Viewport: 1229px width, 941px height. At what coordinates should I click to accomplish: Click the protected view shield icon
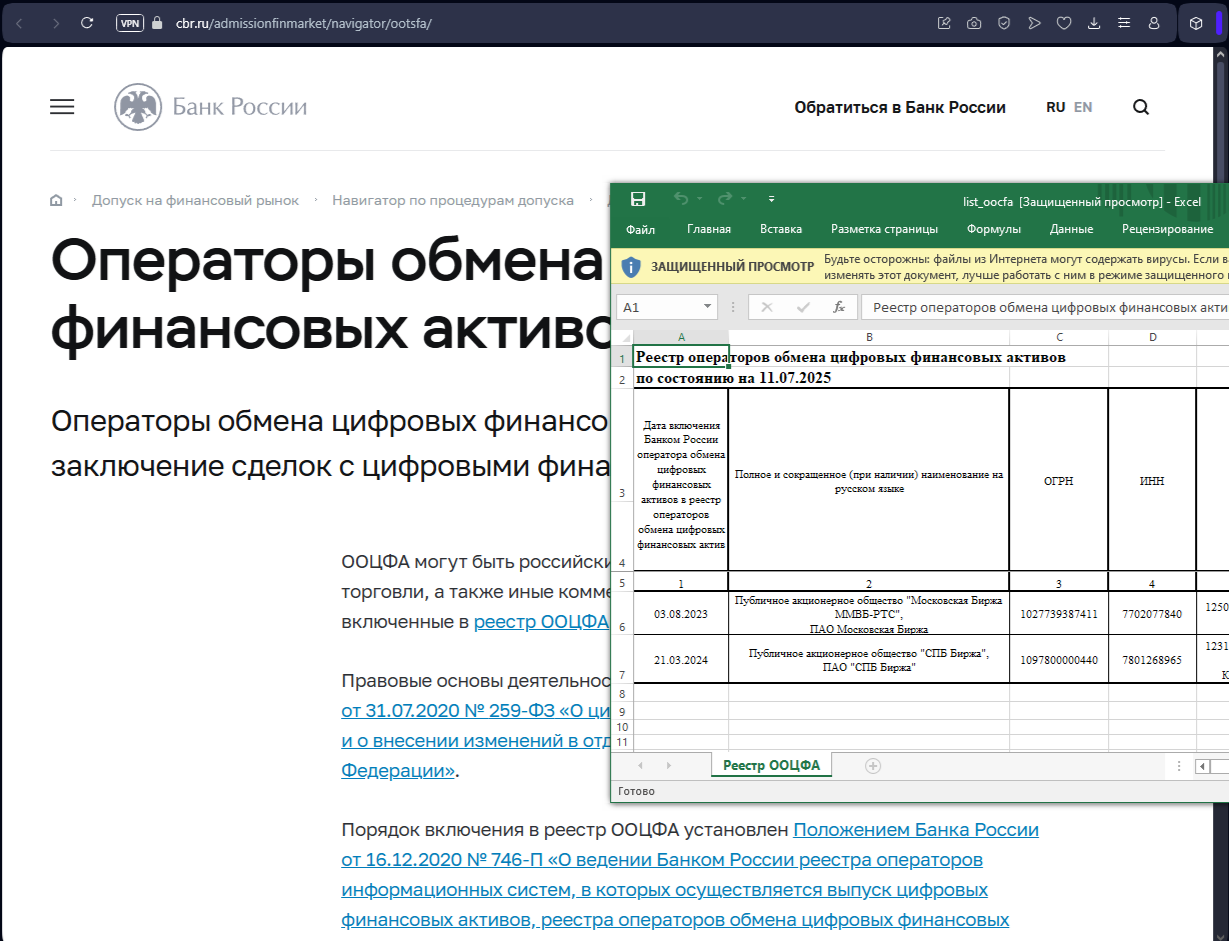pyautogui.click(x=630, y=267)
